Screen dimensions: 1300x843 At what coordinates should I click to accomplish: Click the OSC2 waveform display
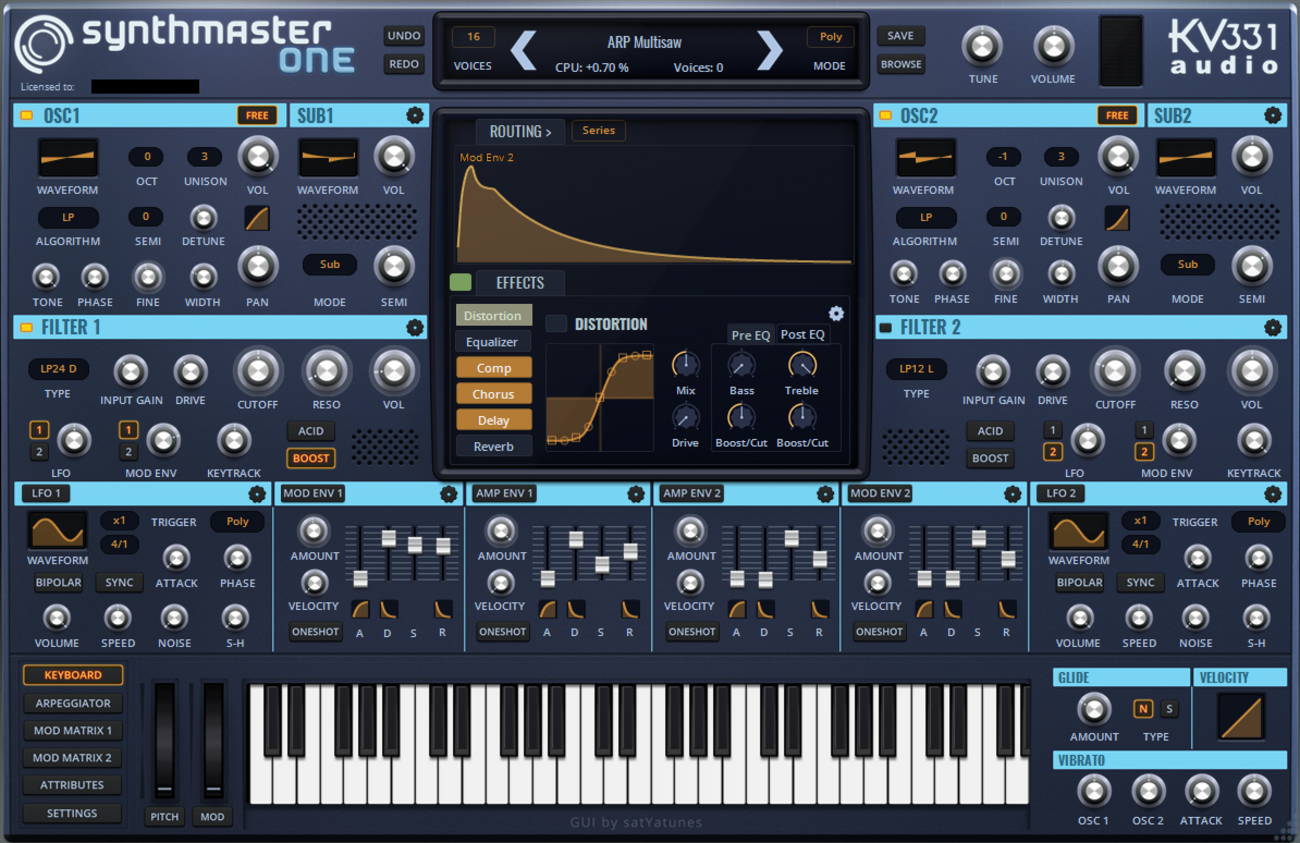click(925, 158)
